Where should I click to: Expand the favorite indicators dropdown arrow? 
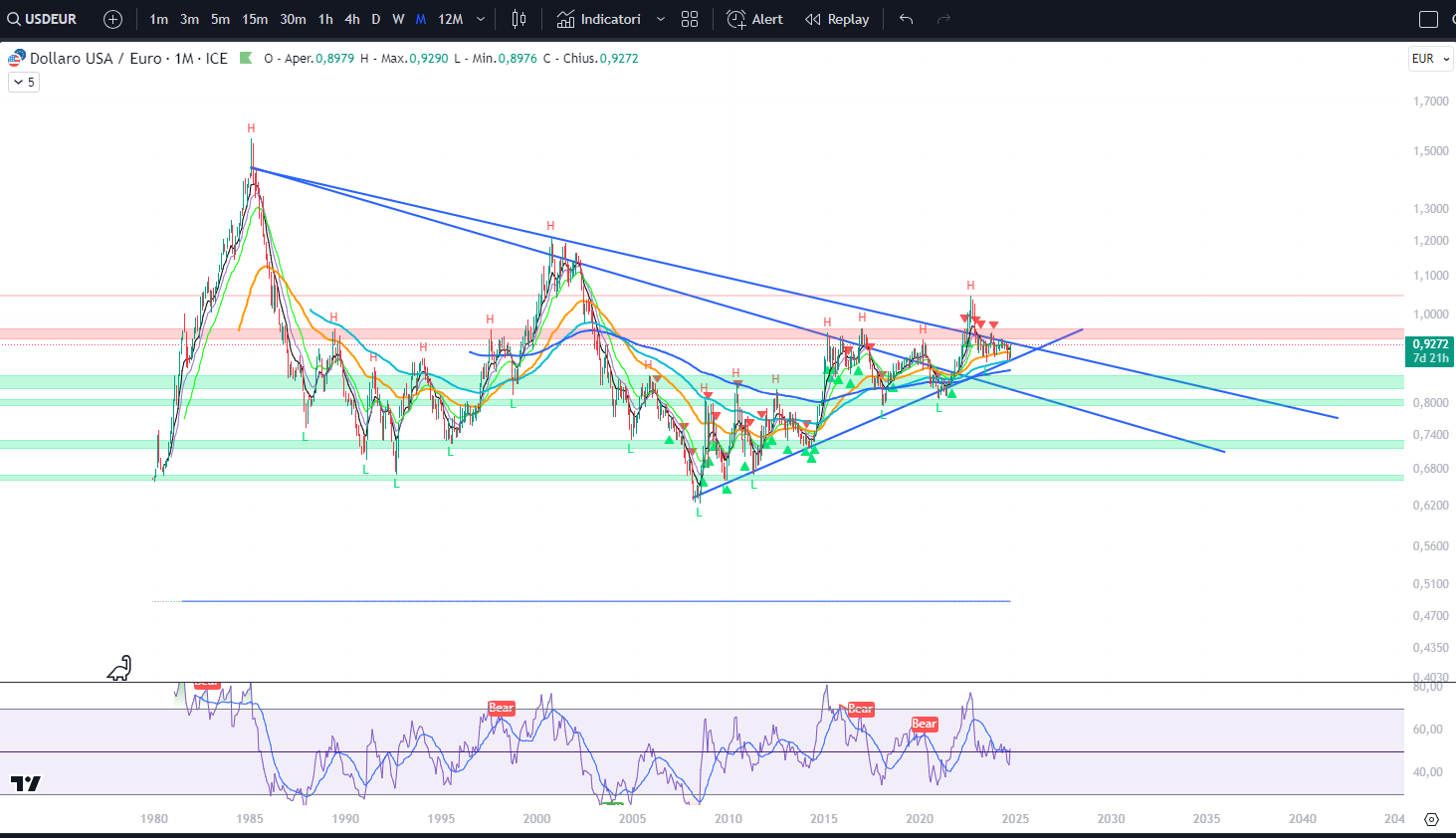[660, 19]
